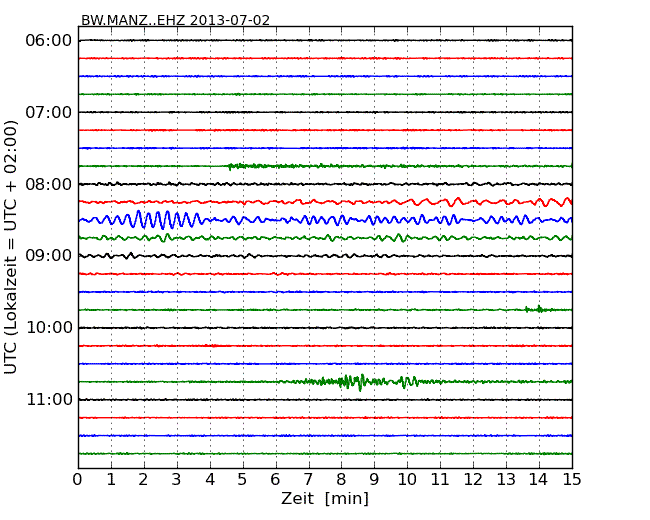Click the 7 tick on the minute axis

[x=308, y=479]
